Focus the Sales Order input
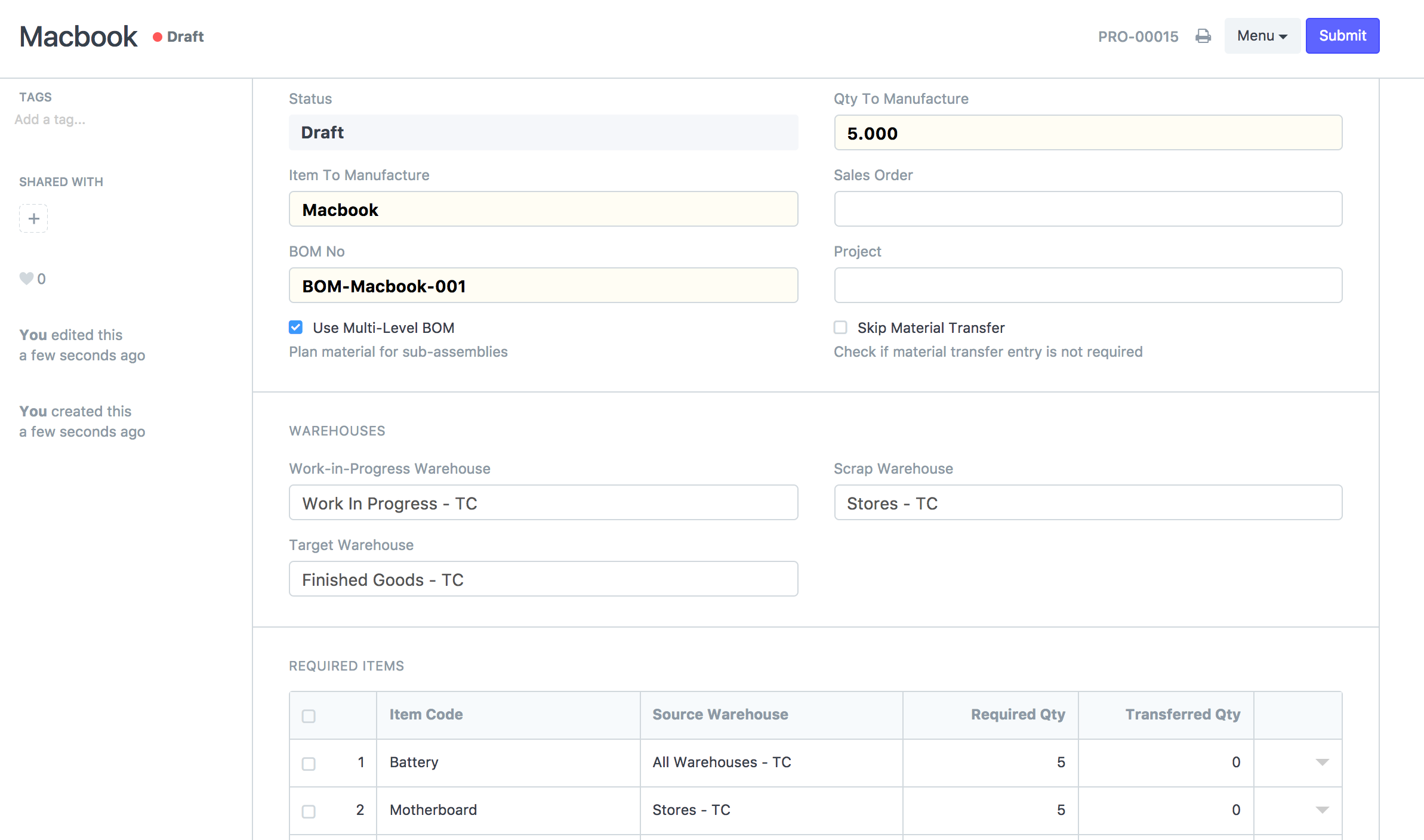The image size is (1424, 840). pos(1087,209)
